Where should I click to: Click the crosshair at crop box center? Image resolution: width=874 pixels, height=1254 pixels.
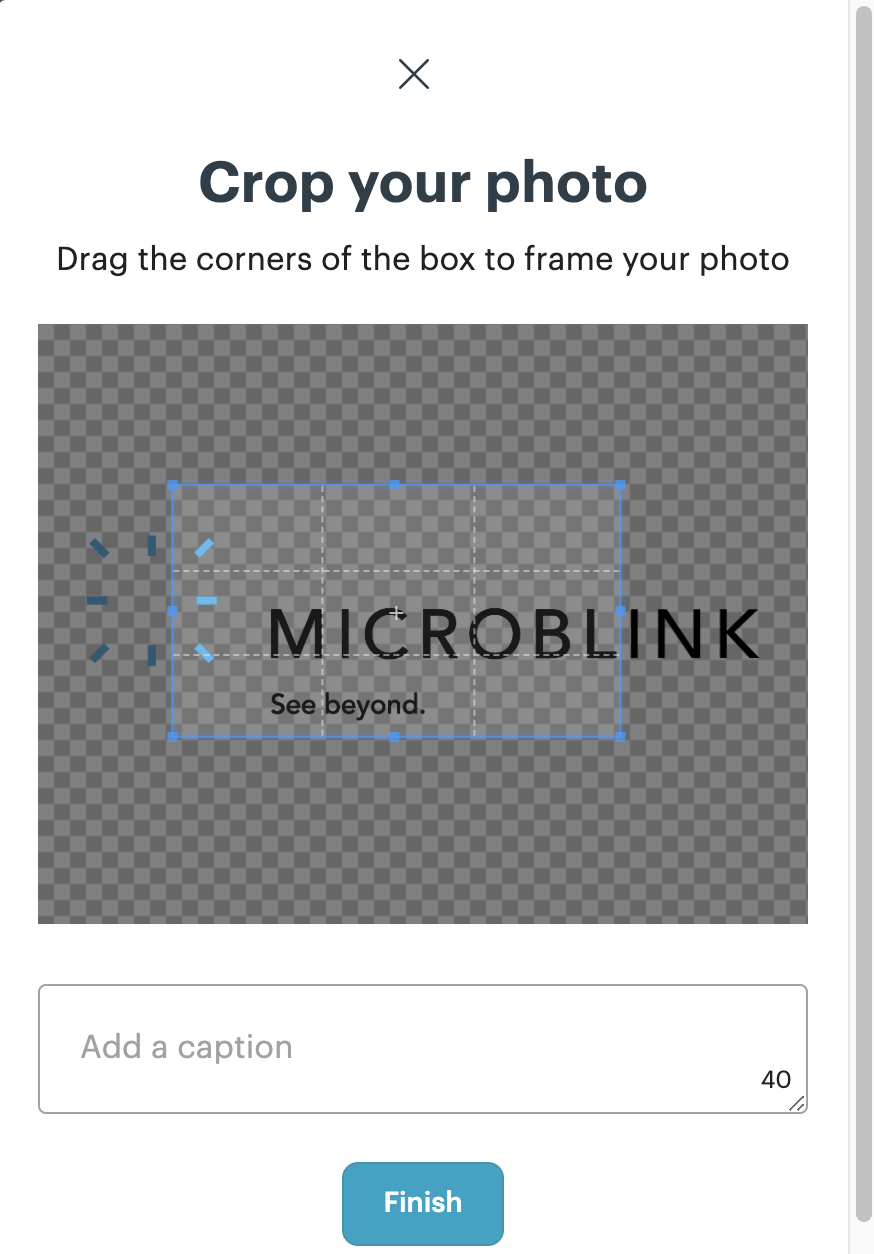[396, 612]
